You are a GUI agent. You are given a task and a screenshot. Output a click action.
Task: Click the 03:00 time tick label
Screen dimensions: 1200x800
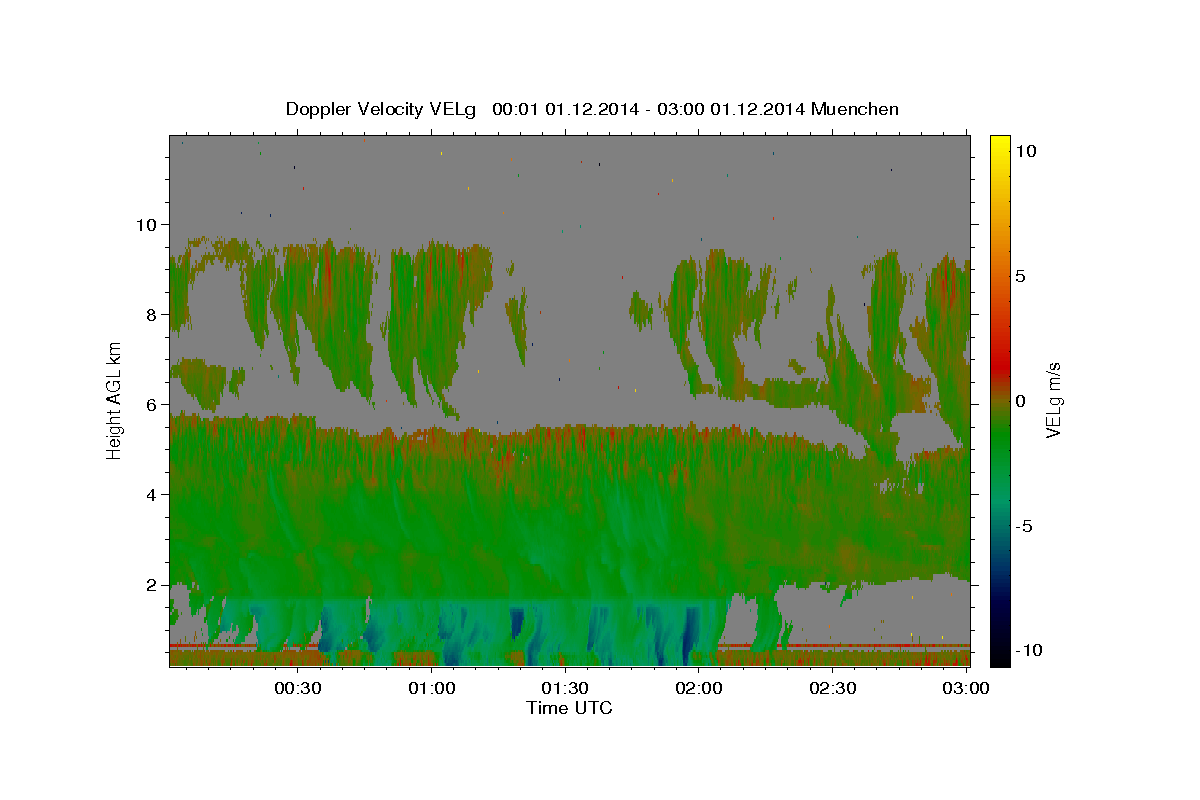966,689
